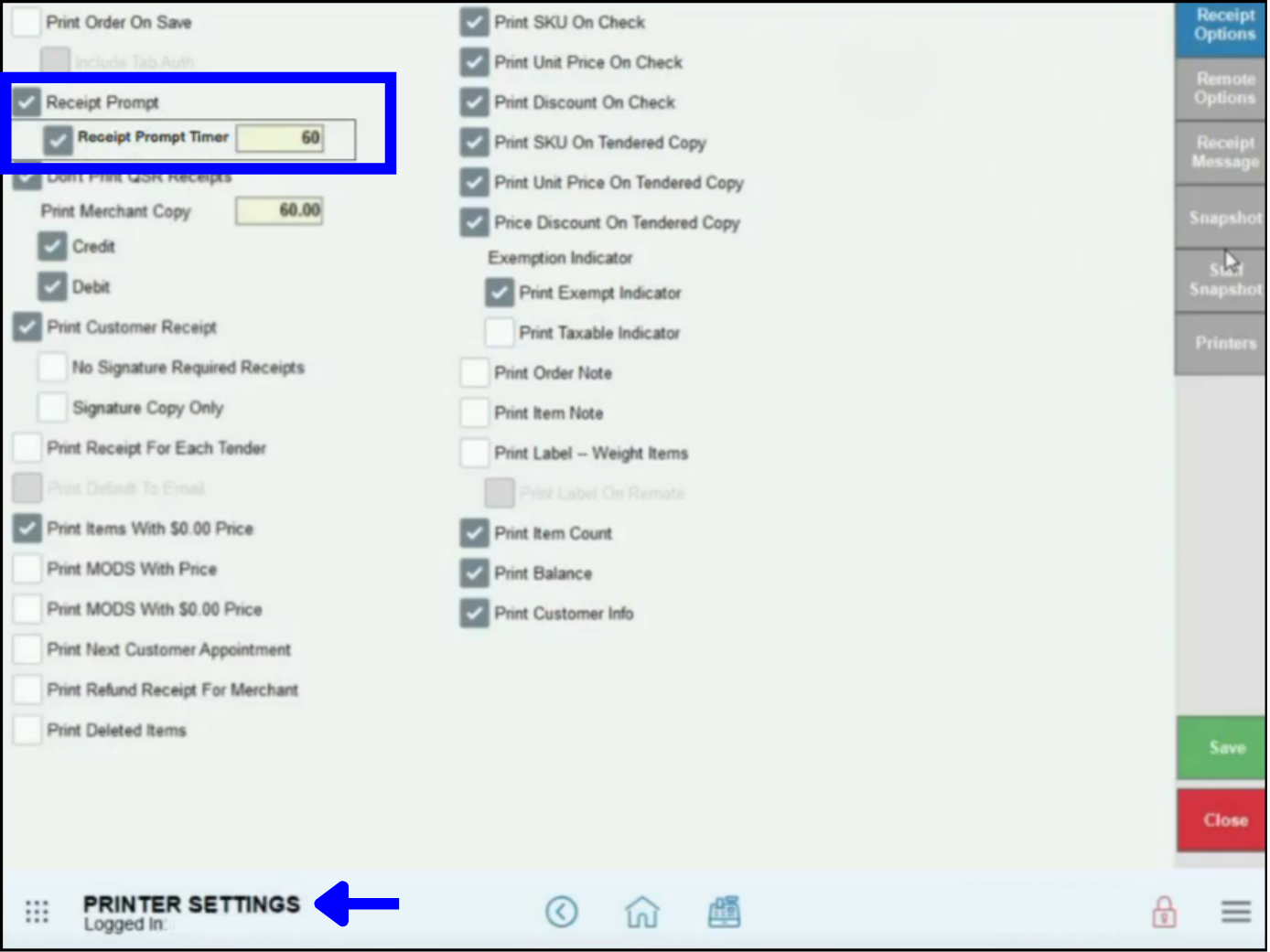Check the Print Item Note box

[x=474, y=413]
